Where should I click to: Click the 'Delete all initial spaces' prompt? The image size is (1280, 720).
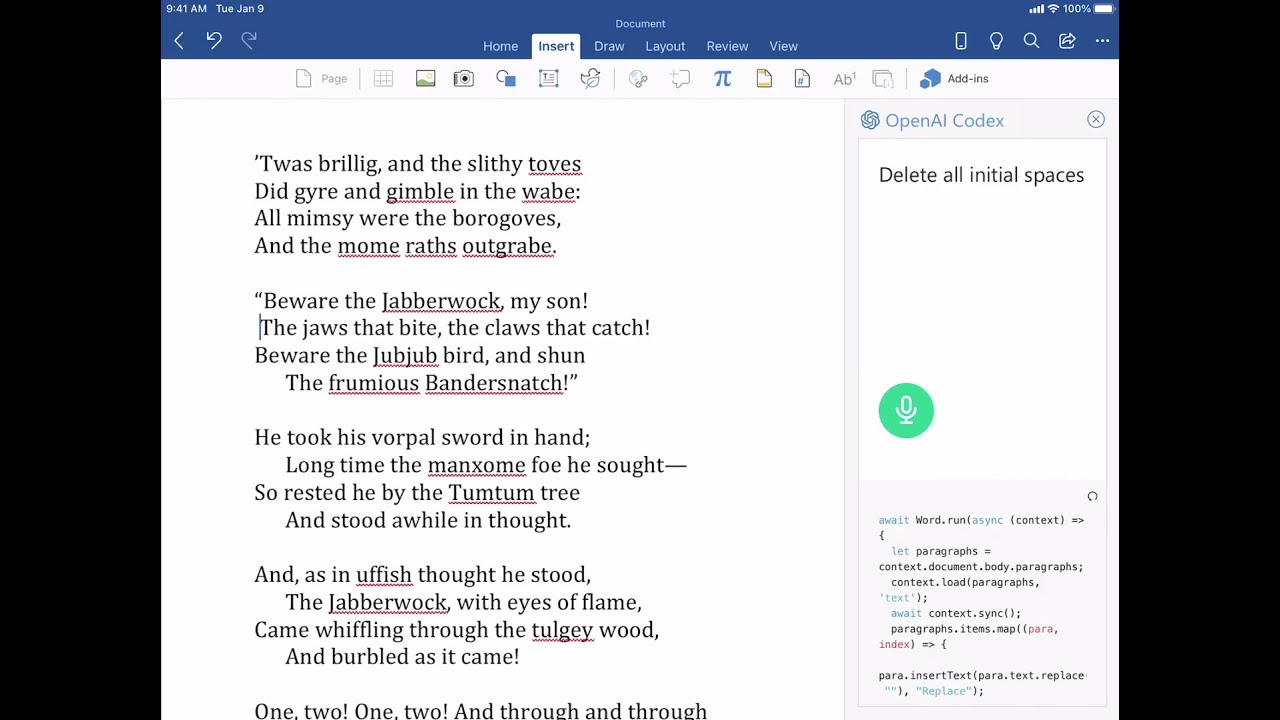(x=981, y=175)
